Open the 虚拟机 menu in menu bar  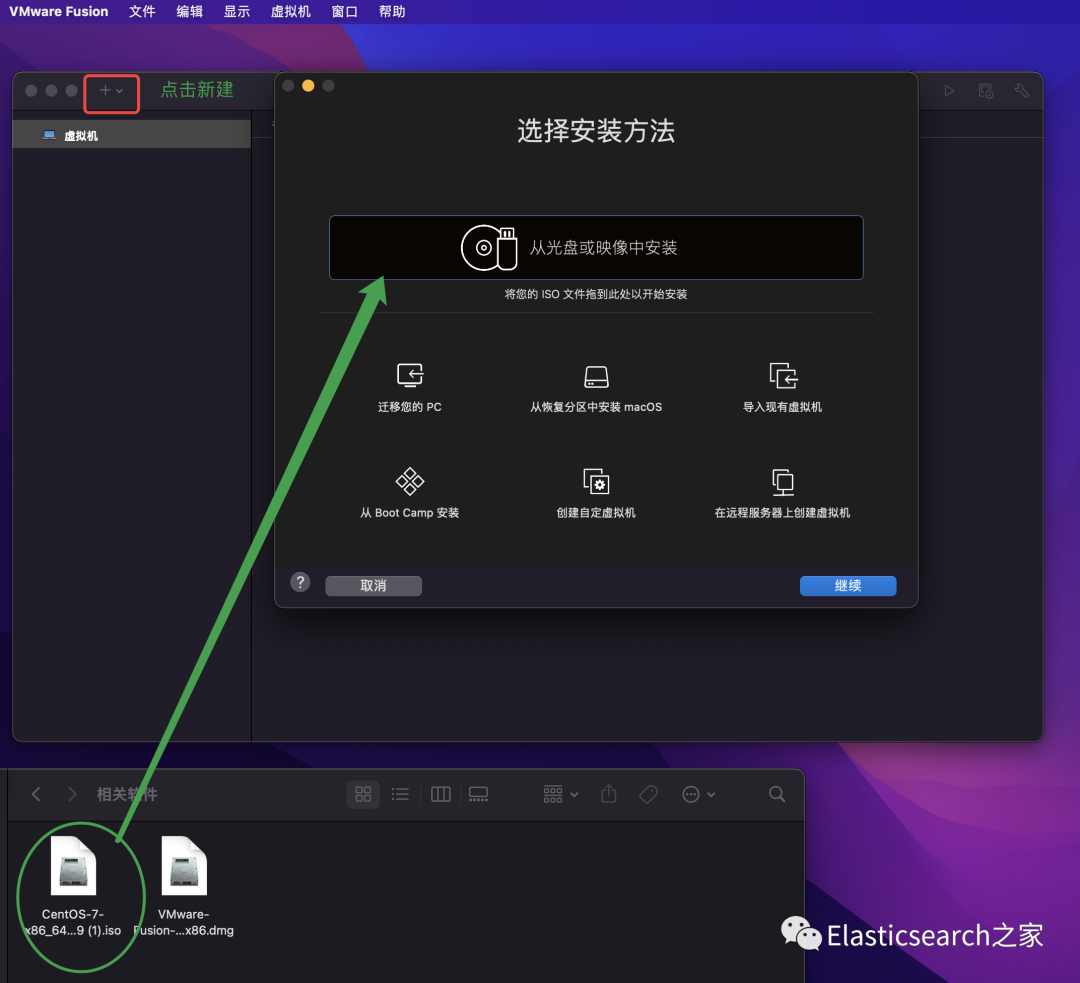[x=291, y=12]
